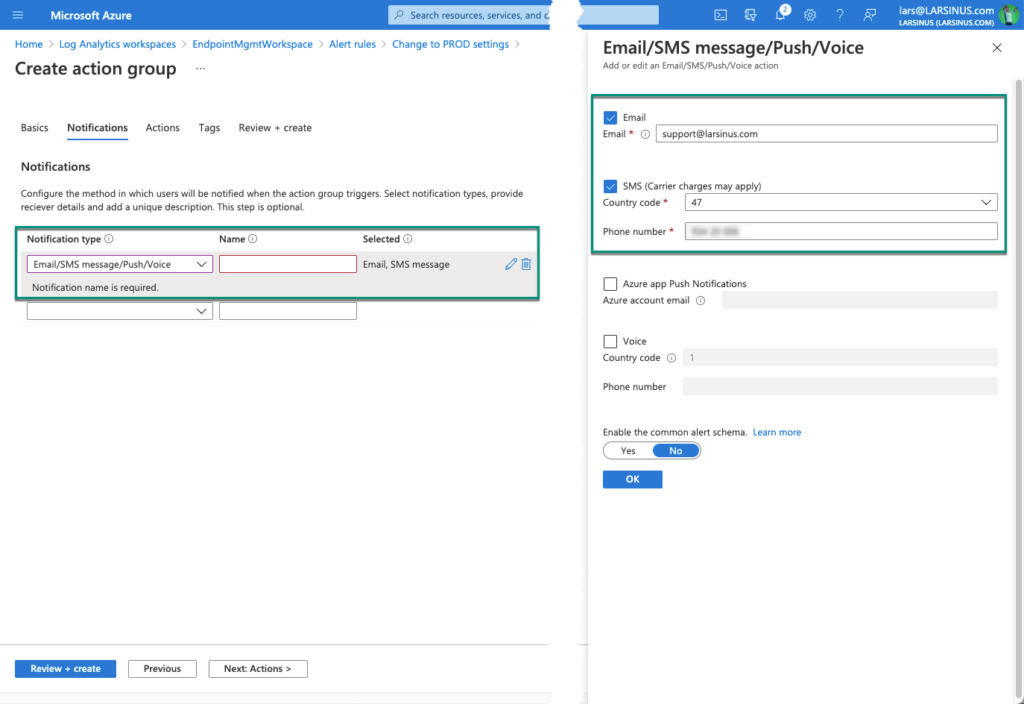
Task: Open the portal Settings gear
Action: (810, 15)
